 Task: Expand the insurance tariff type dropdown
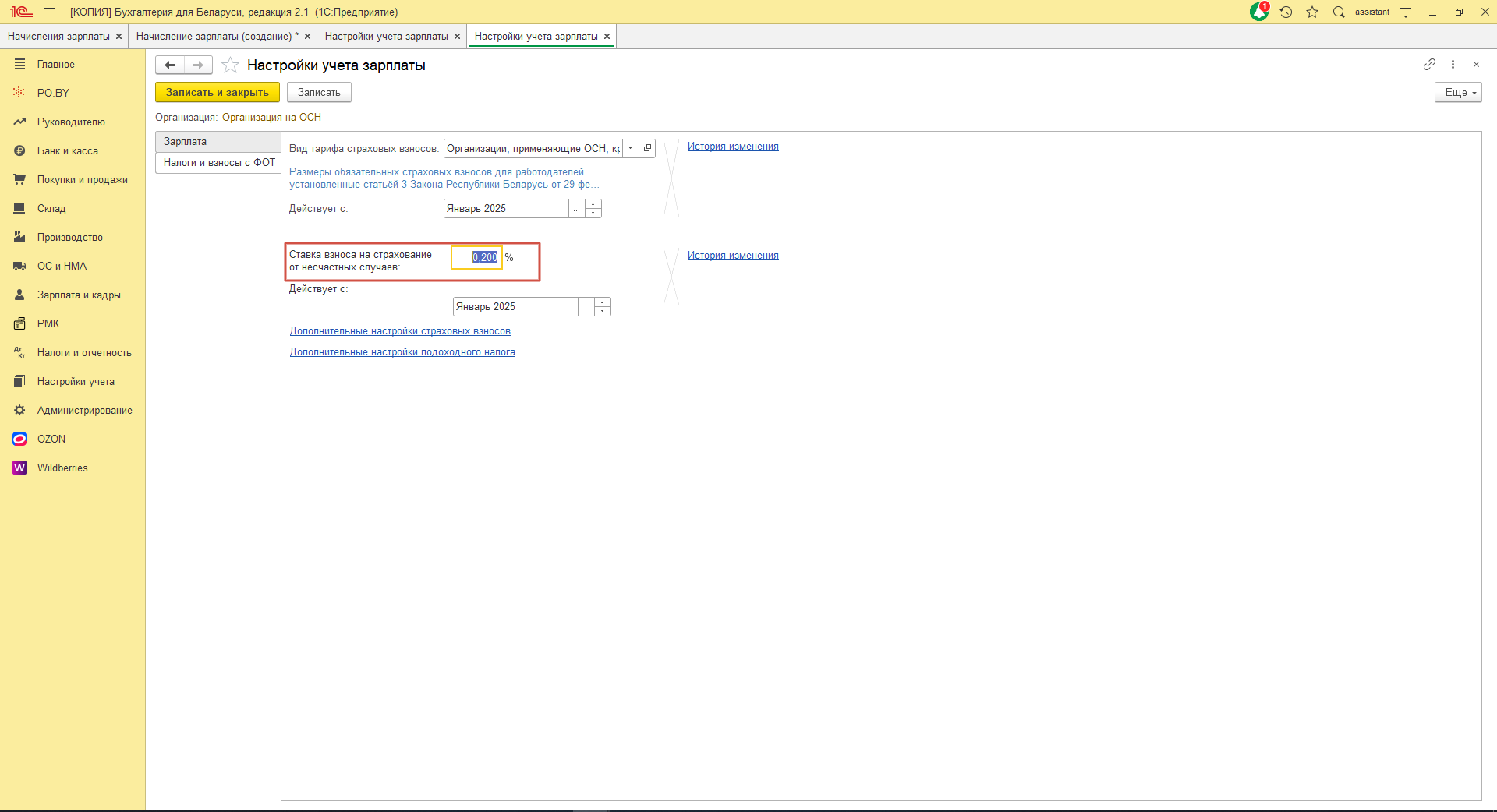[631, 148]
